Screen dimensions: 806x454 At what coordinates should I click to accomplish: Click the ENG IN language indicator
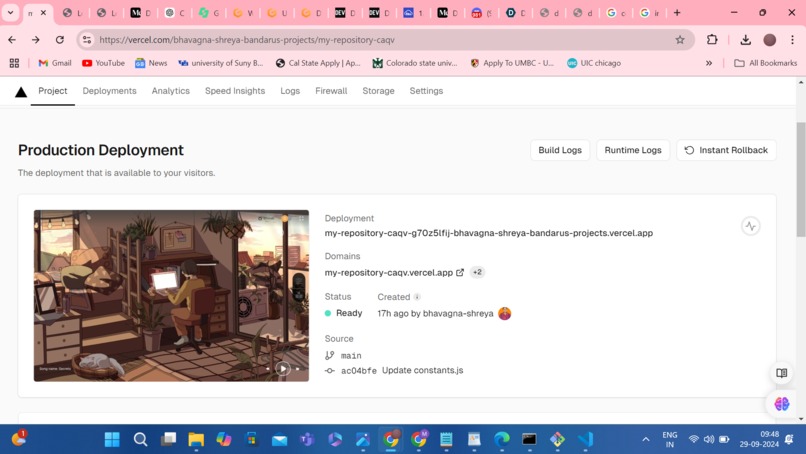(670, 439)
